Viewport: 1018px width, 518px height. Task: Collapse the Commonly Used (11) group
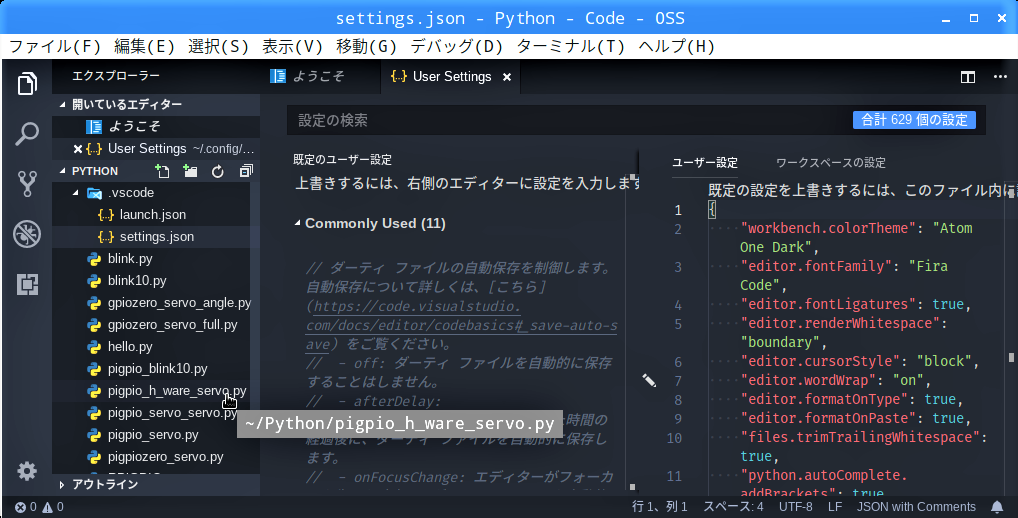click(297, 223)
